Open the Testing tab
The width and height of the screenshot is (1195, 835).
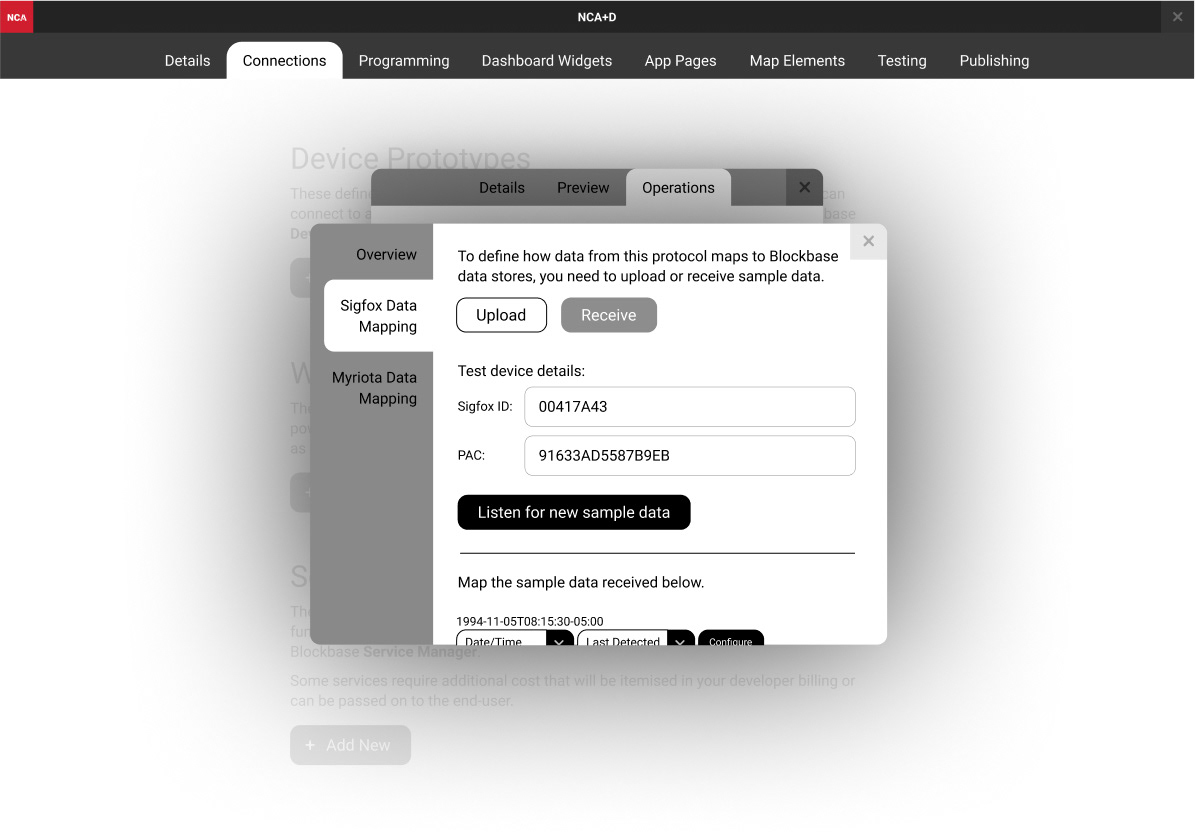902,61
